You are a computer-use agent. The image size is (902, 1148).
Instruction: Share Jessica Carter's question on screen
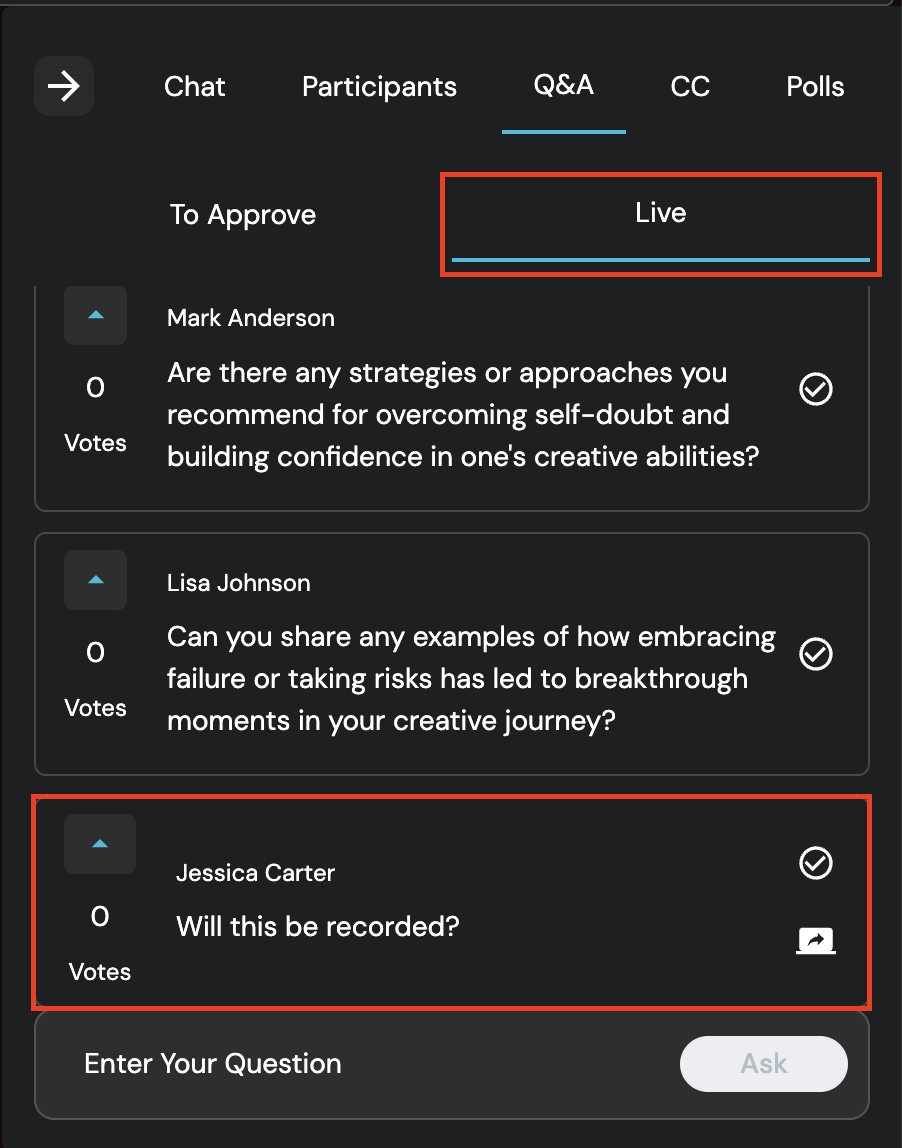tap(816, 940)
